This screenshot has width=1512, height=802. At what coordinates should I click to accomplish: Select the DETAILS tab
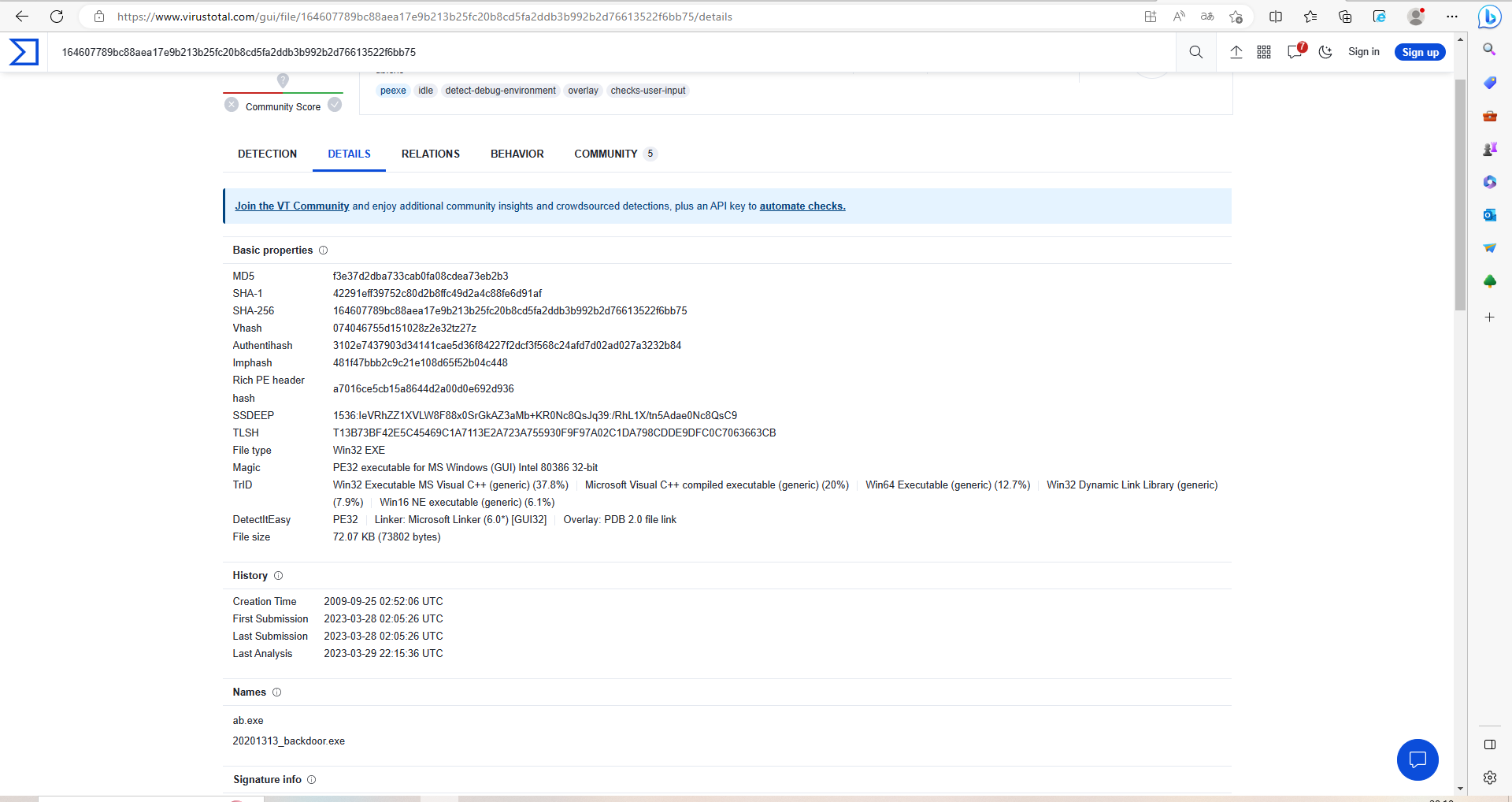click(x=349, y=154)
